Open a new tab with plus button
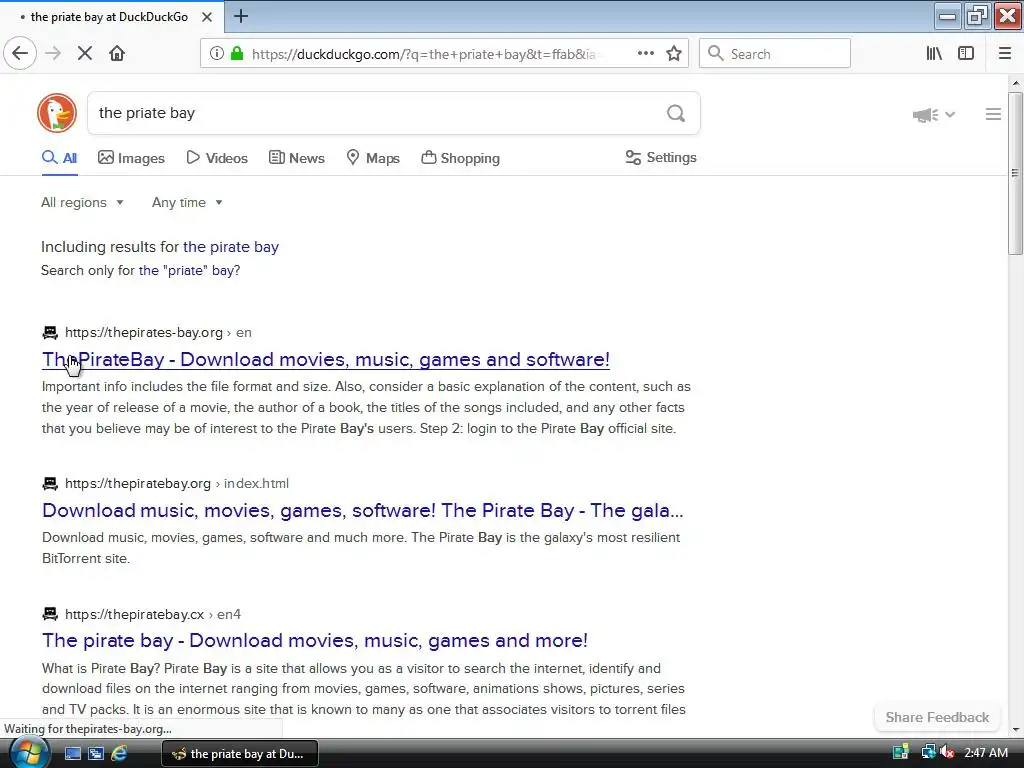This screenshot has height=768, width=1024. pos(240,16)
